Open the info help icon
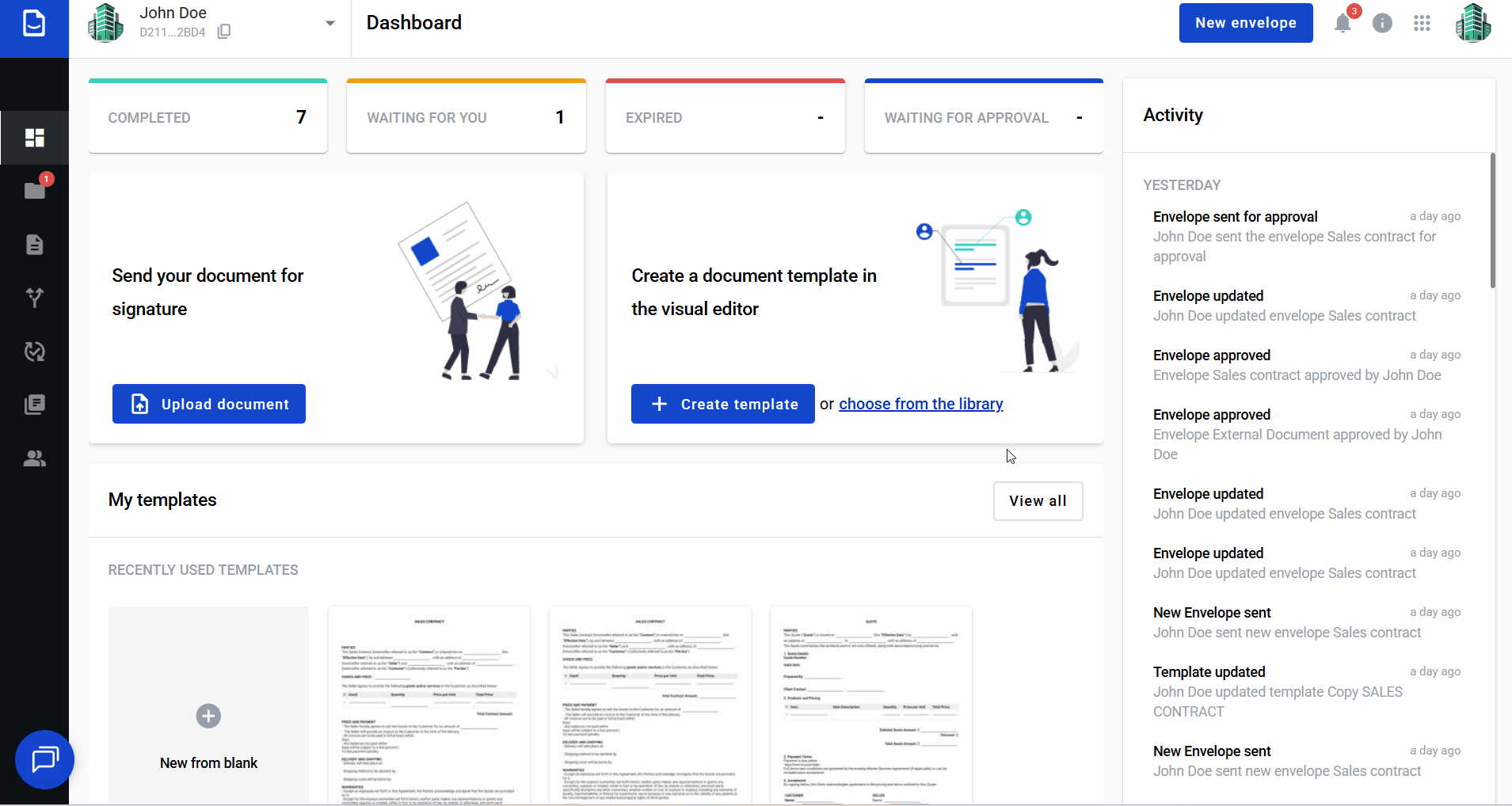 point(1382,24)
